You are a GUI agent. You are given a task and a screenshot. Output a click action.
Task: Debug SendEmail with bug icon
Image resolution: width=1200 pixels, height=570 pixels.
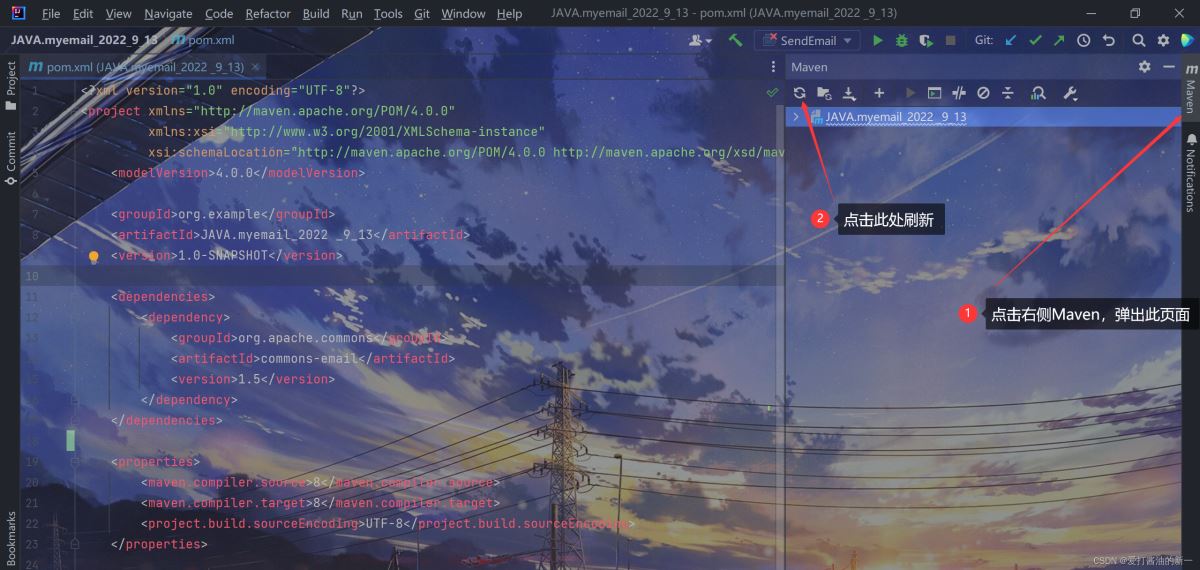pos(902,40)
